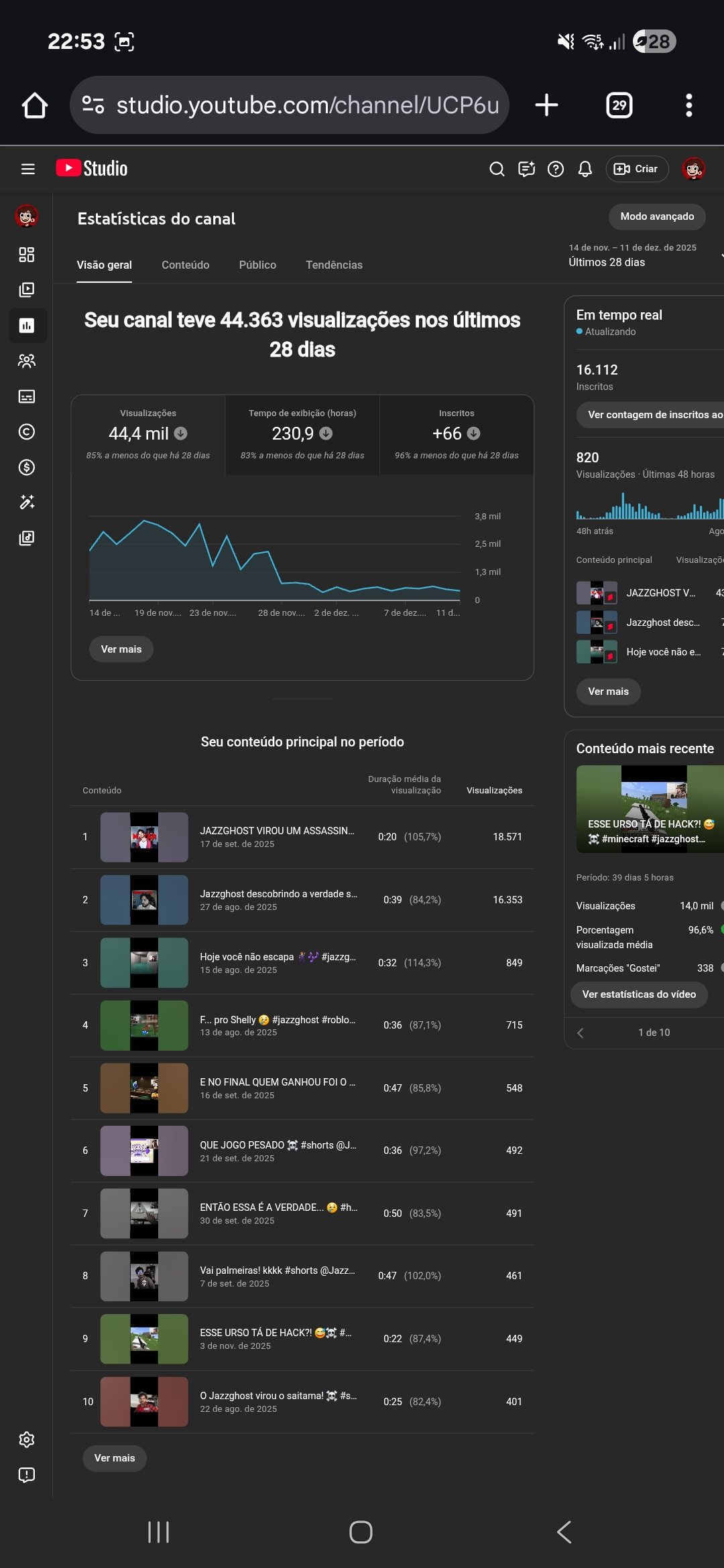The image size is (724, 1568).
Task: Click the search magnifier icon in Studio
Action: (497, 169)
